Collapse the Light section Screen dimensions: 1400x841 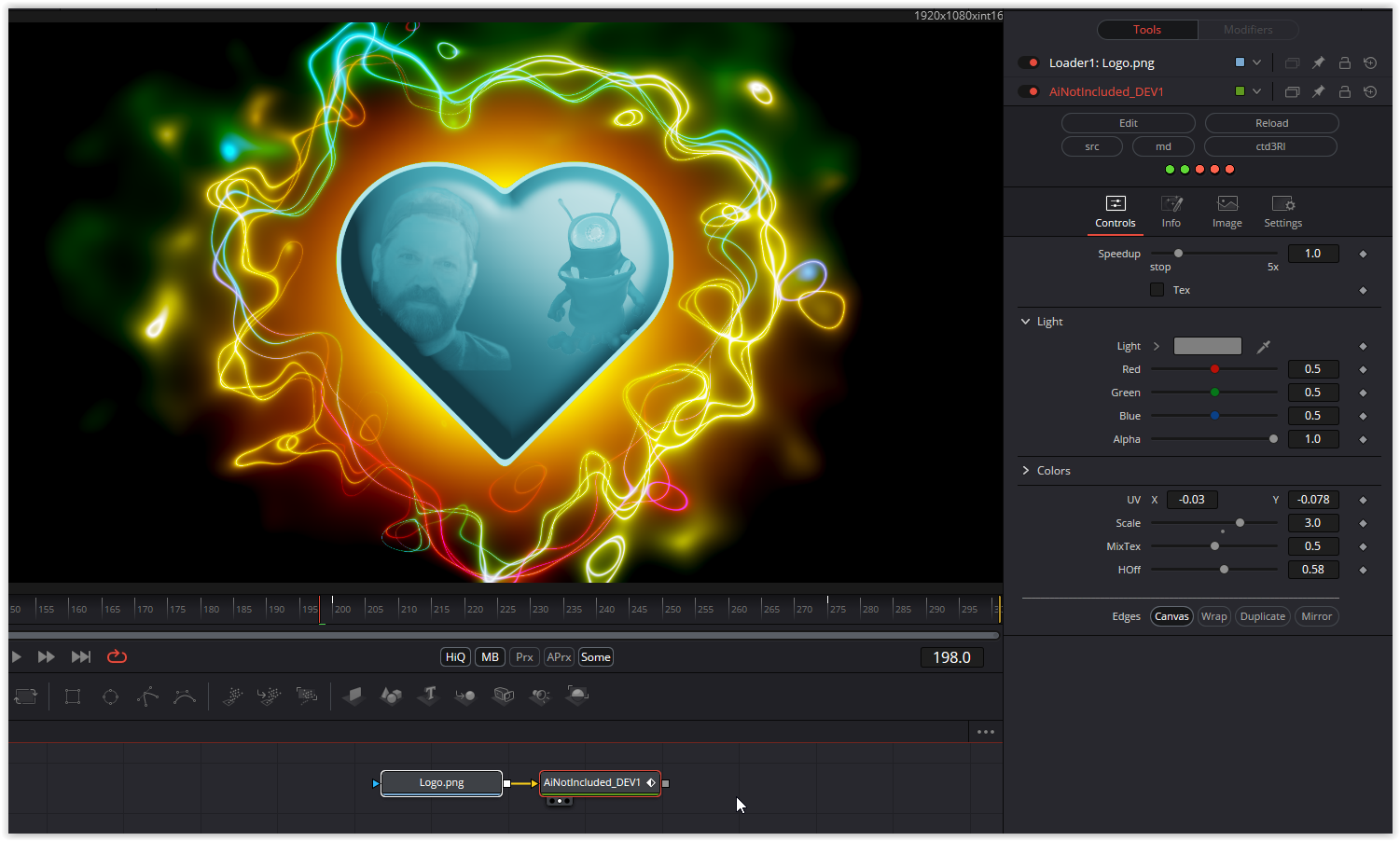pyautogui.click(x=1026, y=322)
